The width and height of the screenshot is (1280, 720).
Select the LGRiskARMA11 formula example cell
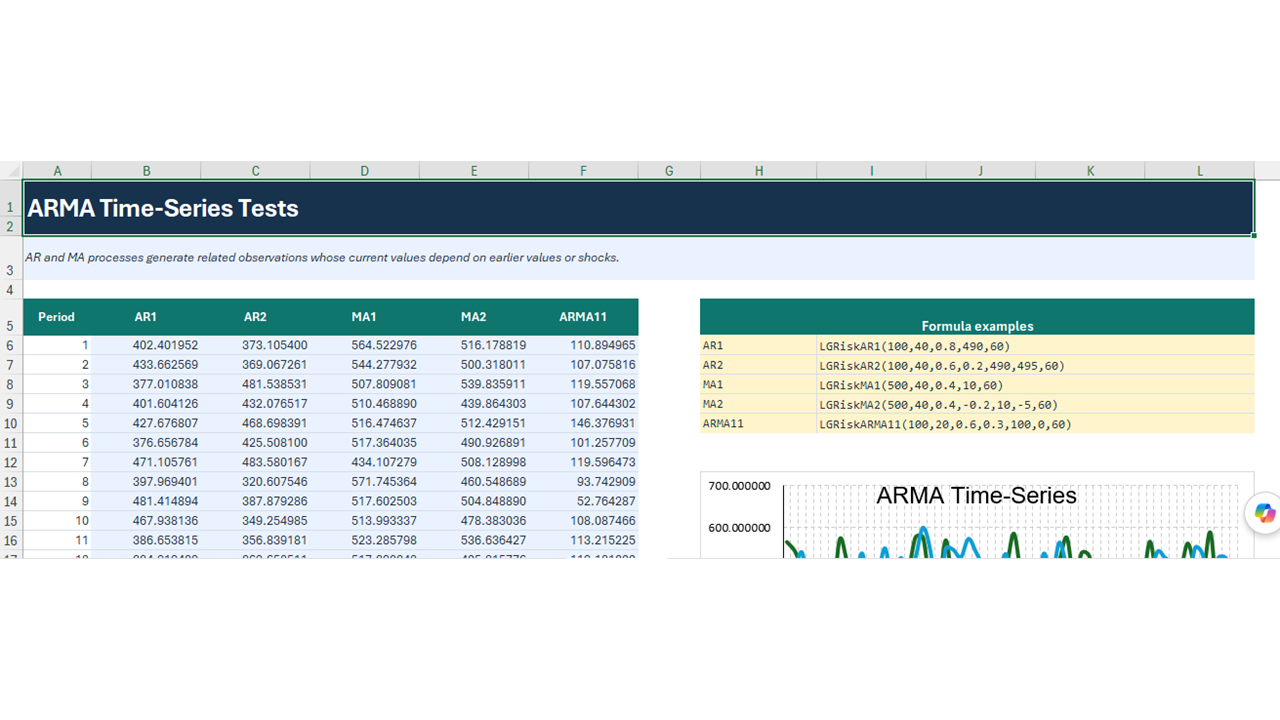[1035, 424]
